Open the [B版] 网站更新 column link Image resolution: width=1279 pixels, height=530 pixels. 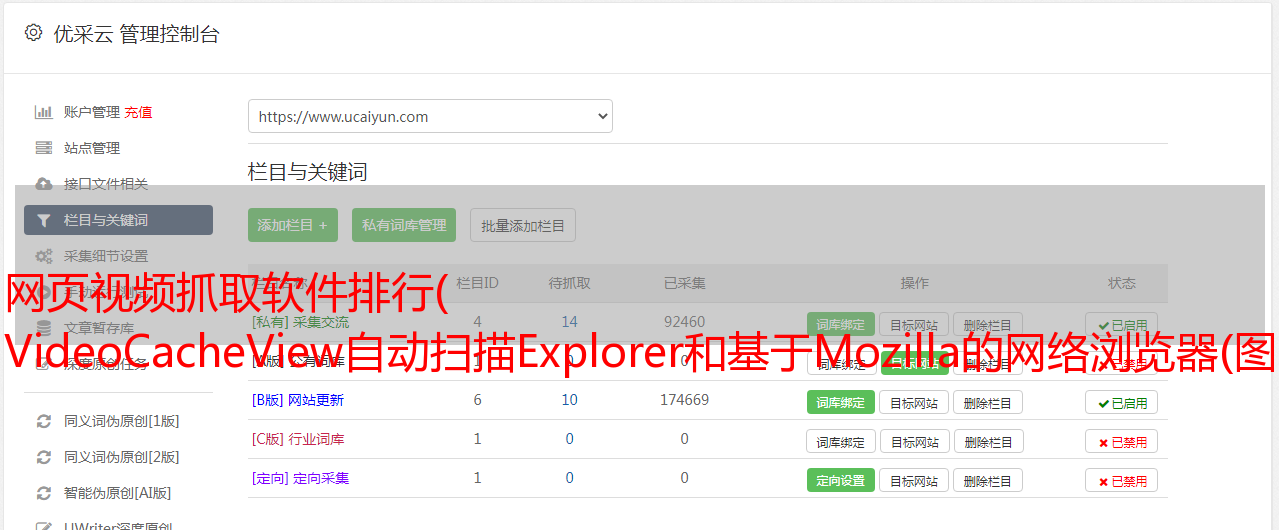tap(298, 400)
